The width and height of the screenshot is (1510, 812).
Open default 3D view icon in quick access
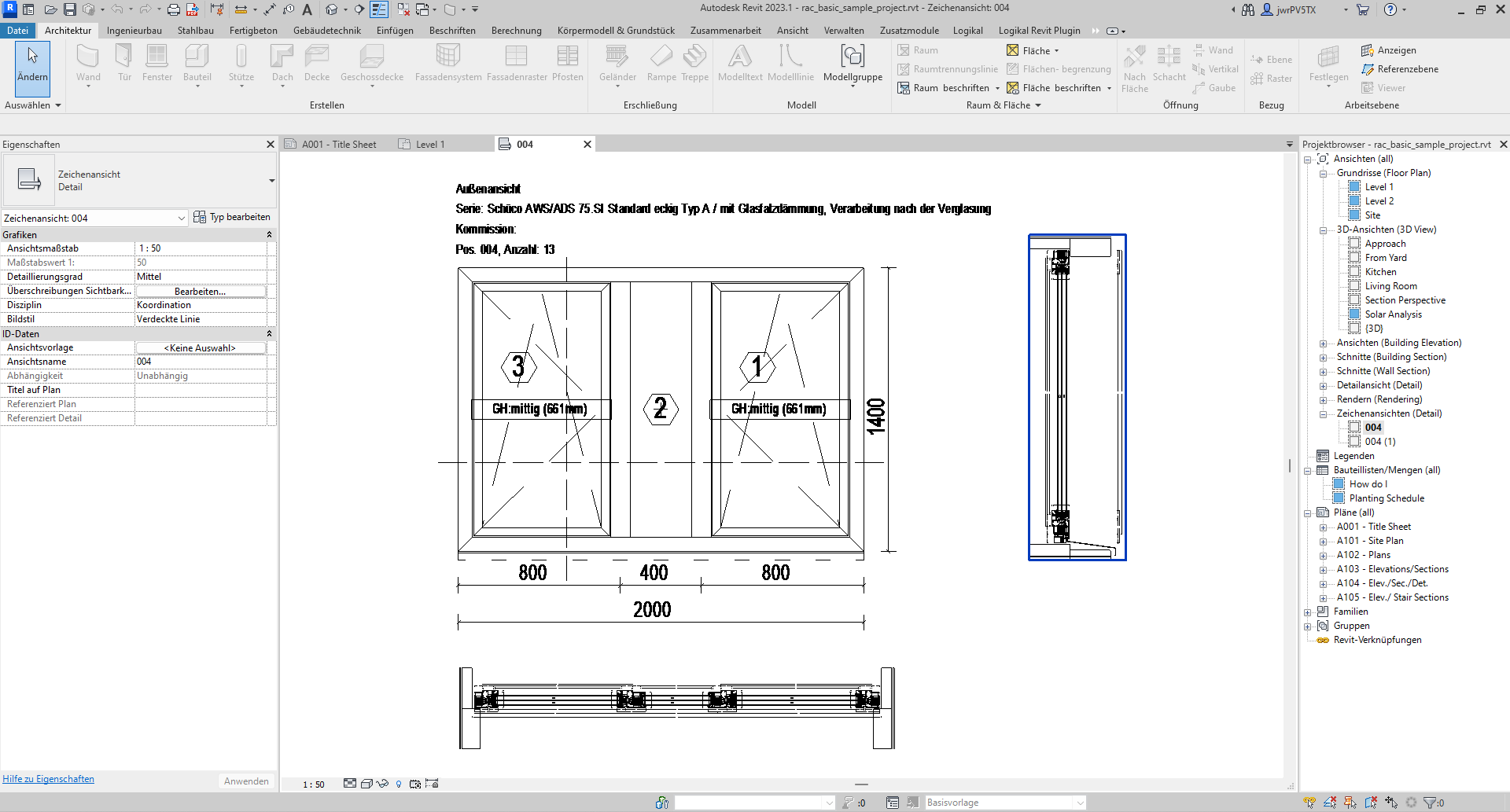click(x=332, y=9)
